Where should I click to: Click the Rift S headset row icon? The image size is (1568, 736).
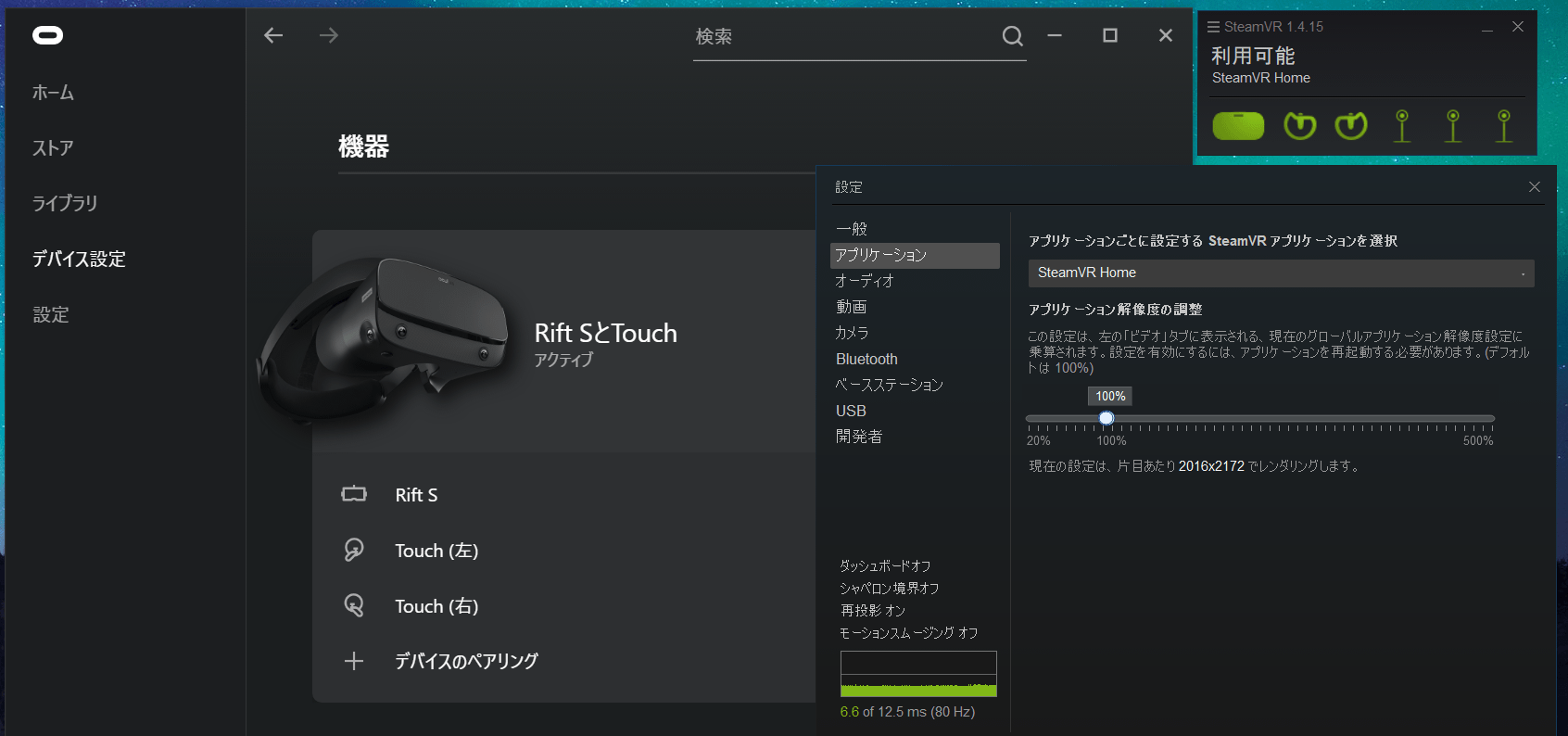point(354,494)
